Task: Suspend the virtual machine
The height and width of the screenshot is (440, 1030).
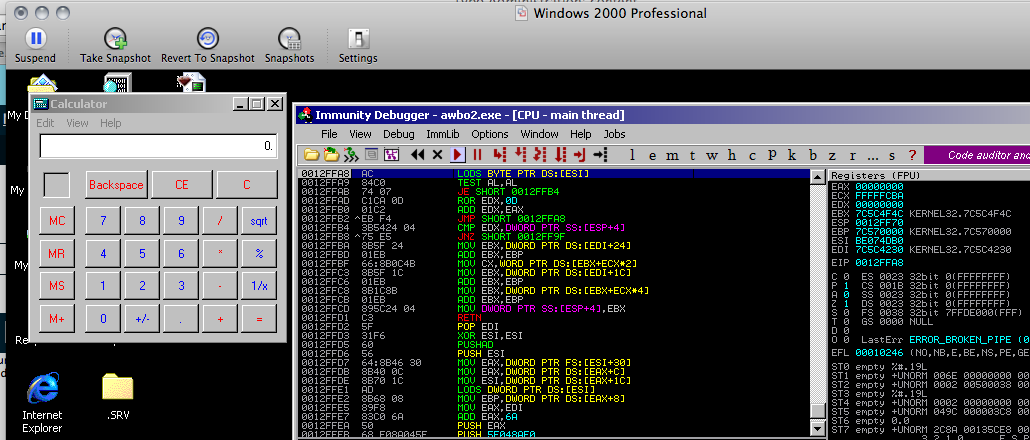Action: tap(35, 45)
